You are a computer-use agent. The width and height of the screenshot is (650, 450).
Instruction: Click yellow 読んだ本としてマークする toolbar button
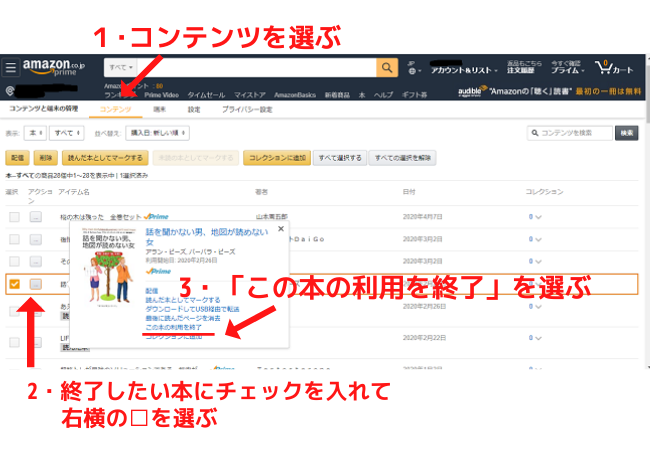(105, 158)
